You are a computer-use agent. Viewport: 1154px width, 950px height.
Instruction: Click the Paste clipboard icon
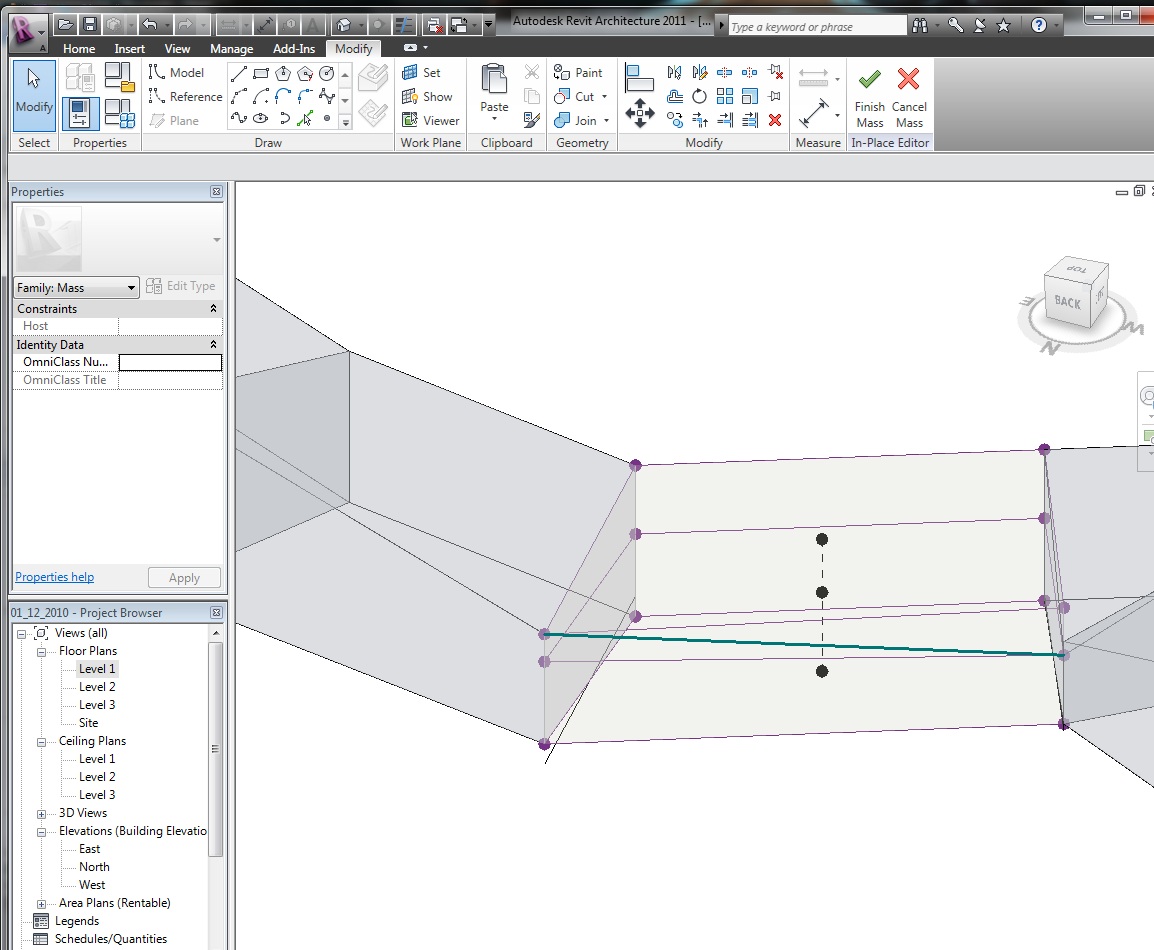click(494, 80)
